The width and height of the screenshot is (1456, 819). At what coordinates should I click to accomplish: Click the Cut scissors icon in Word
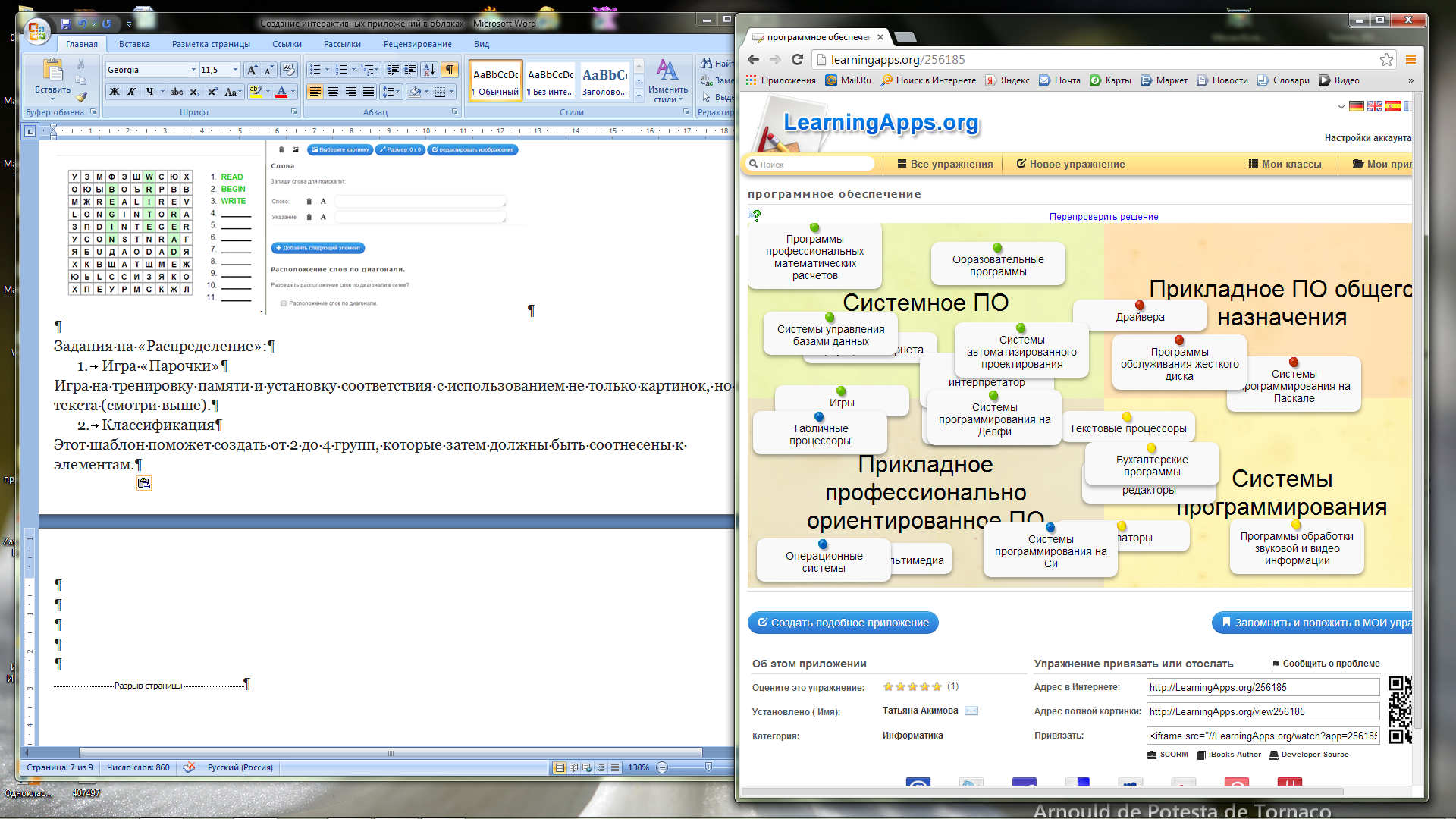[81, 64]
